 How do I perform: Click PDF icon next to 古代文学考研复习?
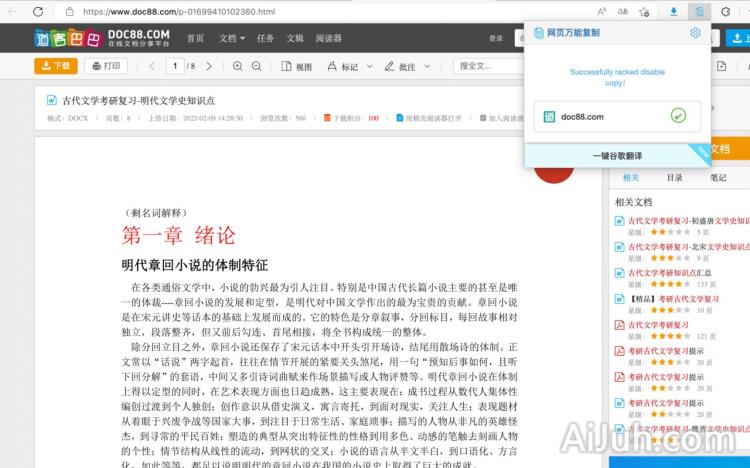coord(619,325)
